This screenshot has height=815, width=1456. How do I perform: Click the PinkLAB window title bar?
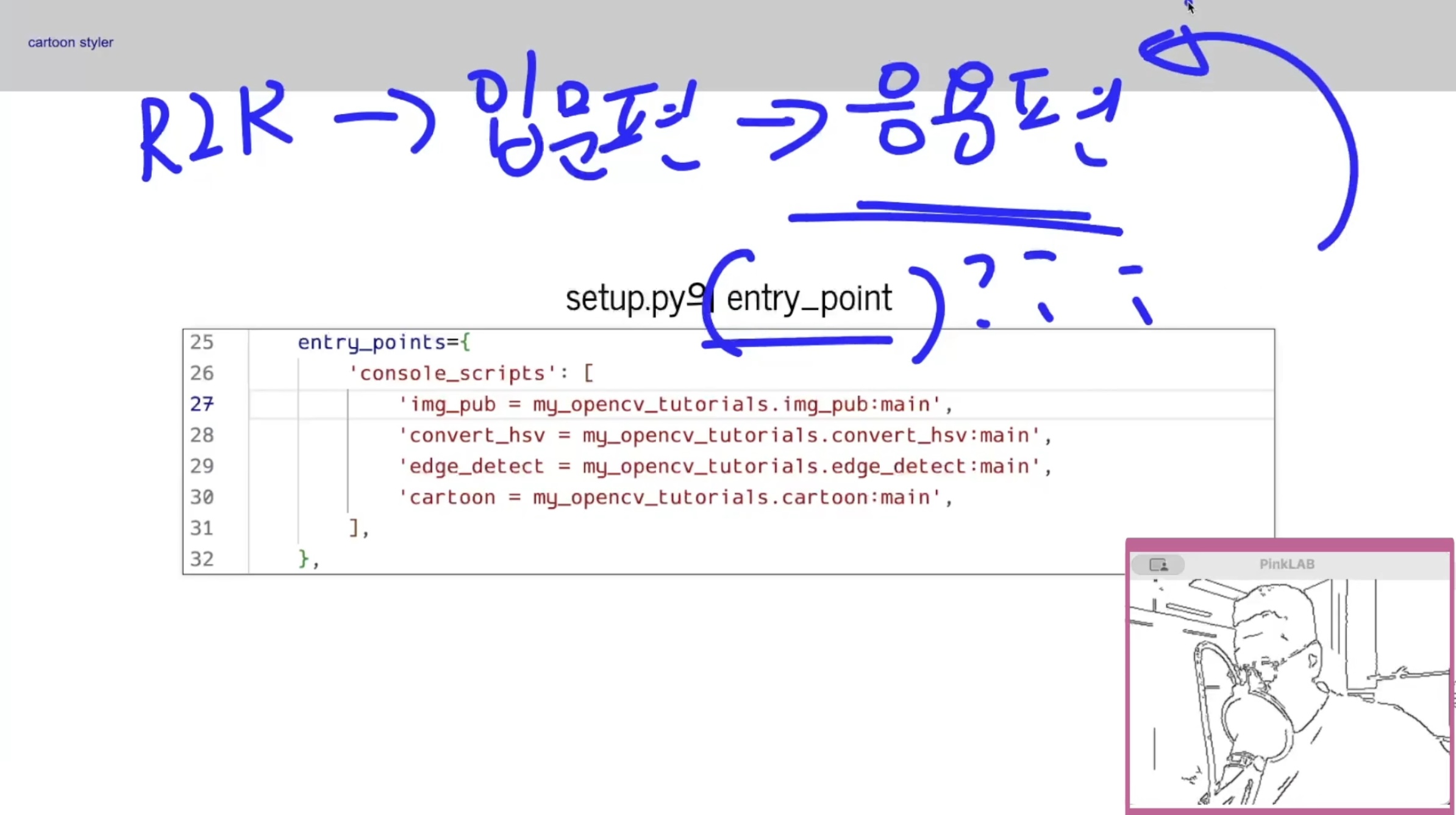pos(1286,564)
